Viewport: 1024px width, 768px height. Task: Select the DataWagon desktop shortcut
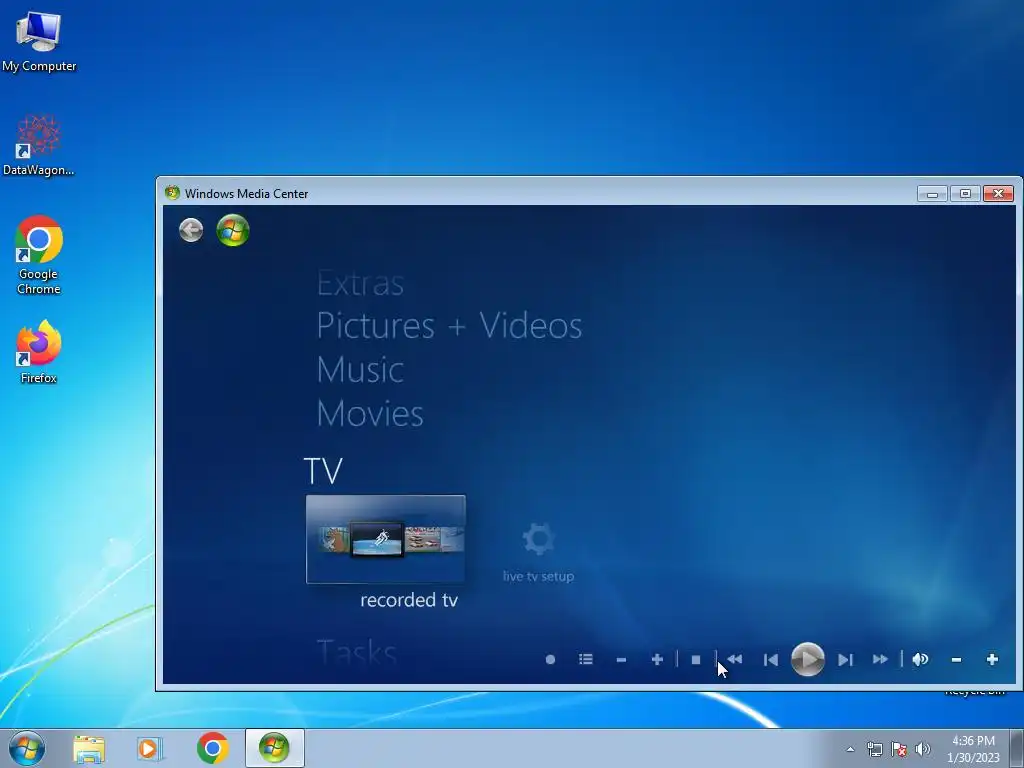coord(39,145)
